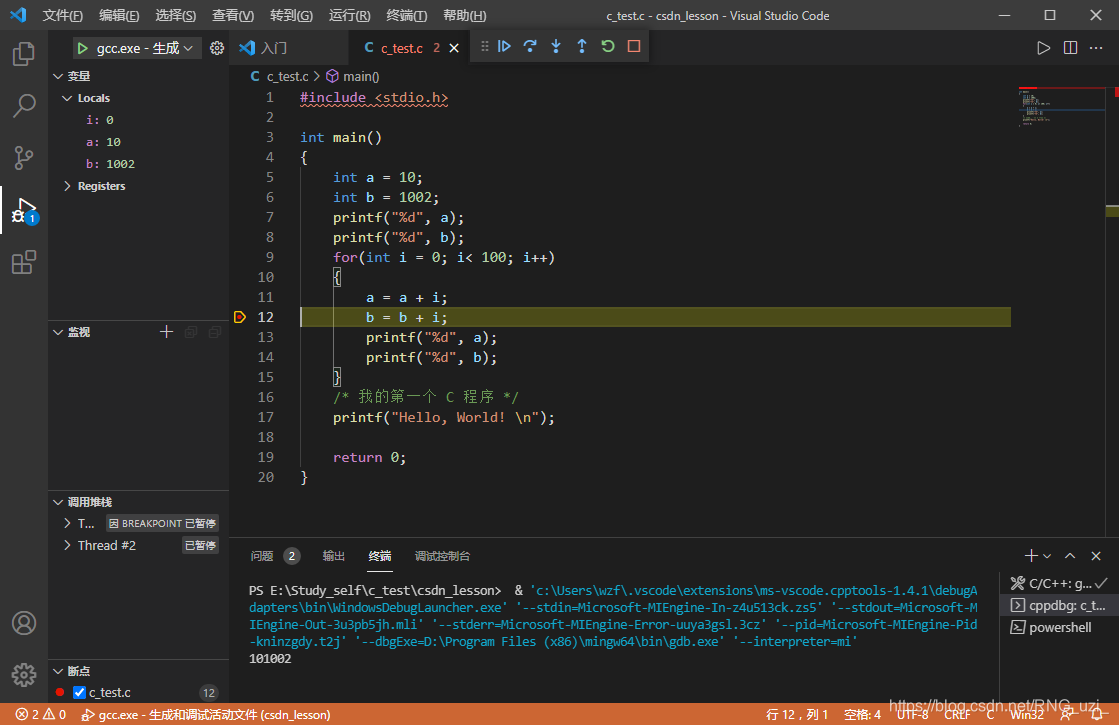Viewport: 1119px width, 725px height.
Task: Open the Extensions view
Action: (24, 262)
